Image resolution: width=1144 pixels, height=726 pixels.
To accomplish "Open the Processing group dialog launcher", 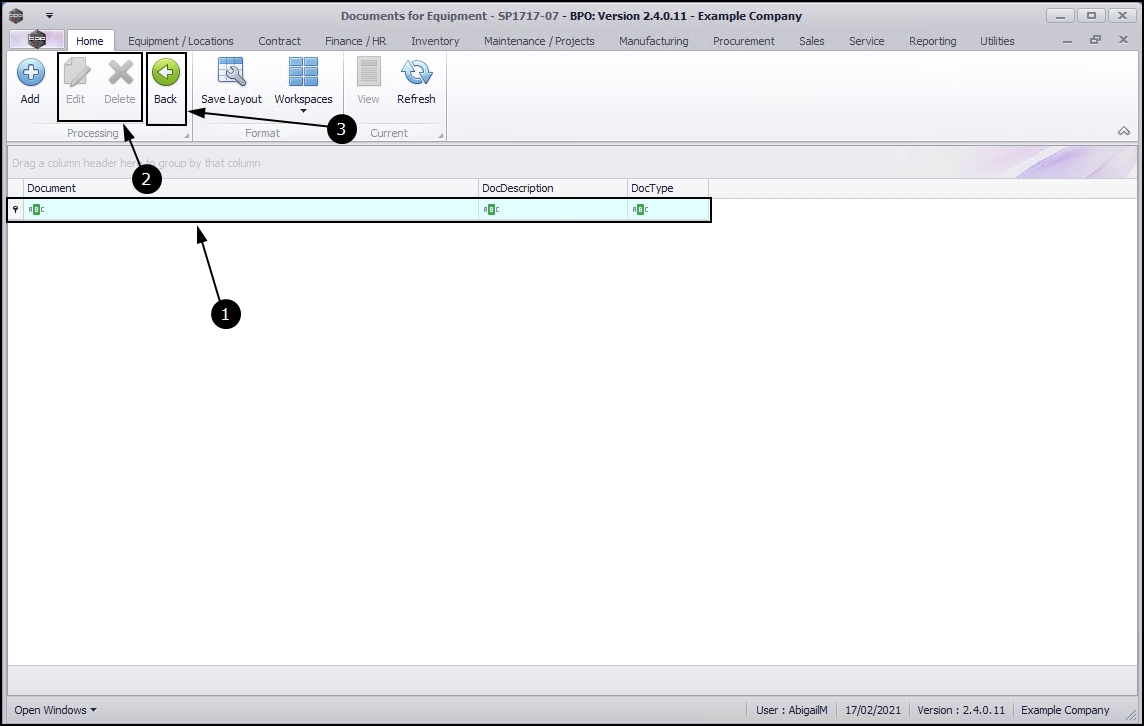I will 187,136.
